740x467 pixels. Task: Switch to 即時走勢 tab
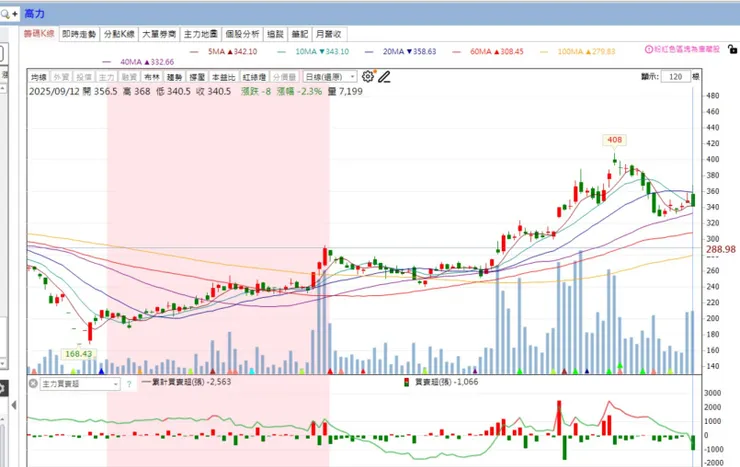click(79, 34)
